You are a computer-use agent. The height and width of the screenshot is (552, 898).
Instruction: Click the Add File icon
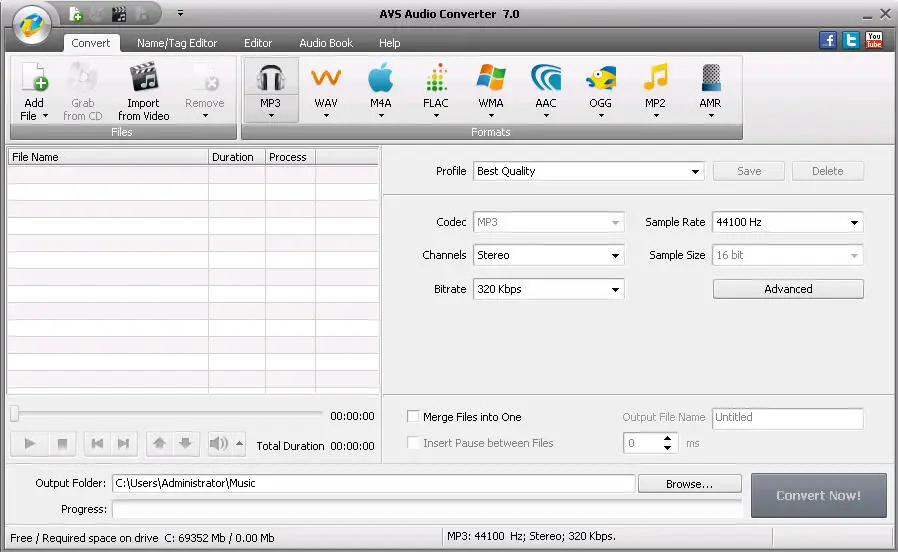[x=34, y=77]
